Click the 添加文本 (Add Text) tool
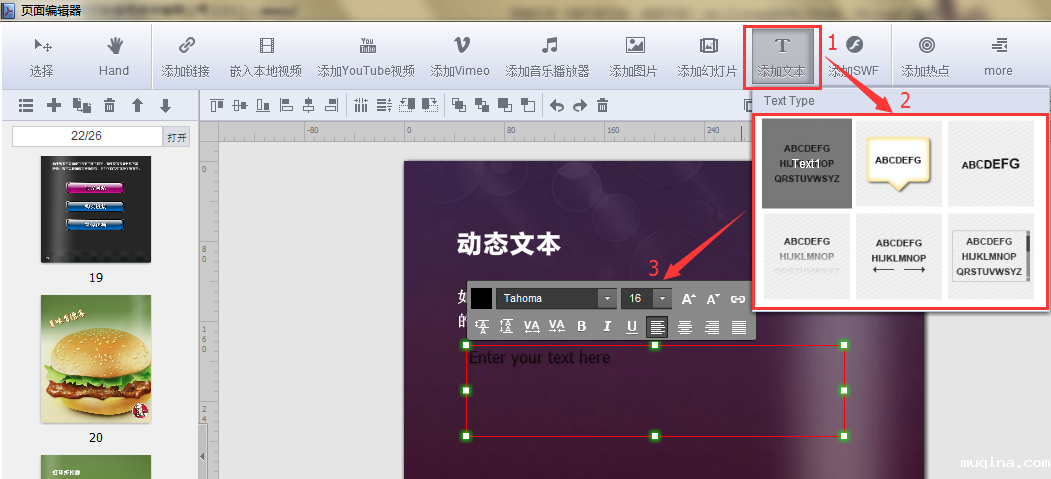The width and height of the screenshot is (1051, 479). tap(782, 57)
